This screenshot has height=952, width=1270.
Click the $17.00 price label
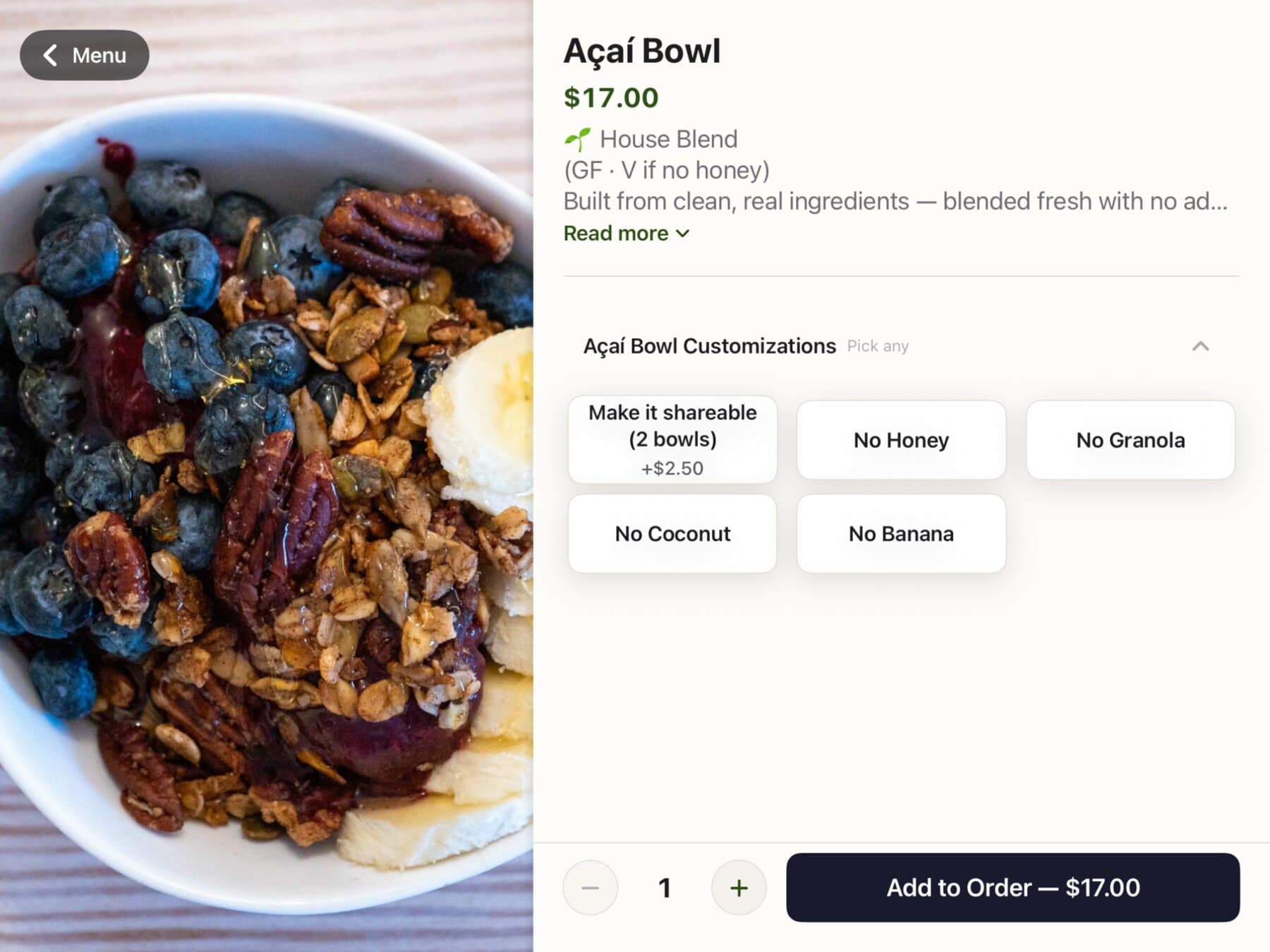611,97
